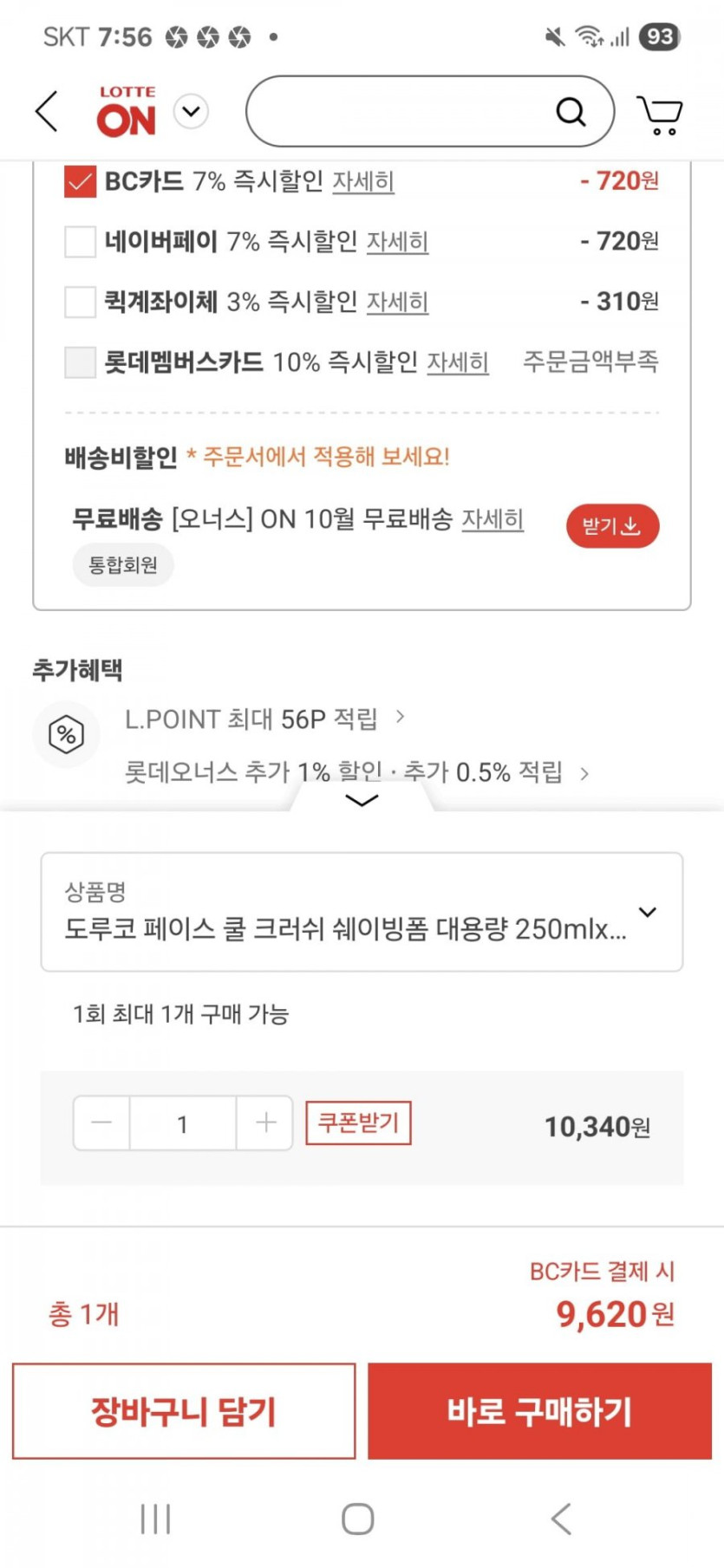
Task: Expand the dropdown beside the Lotte ON logo
Action: point(192,112)
